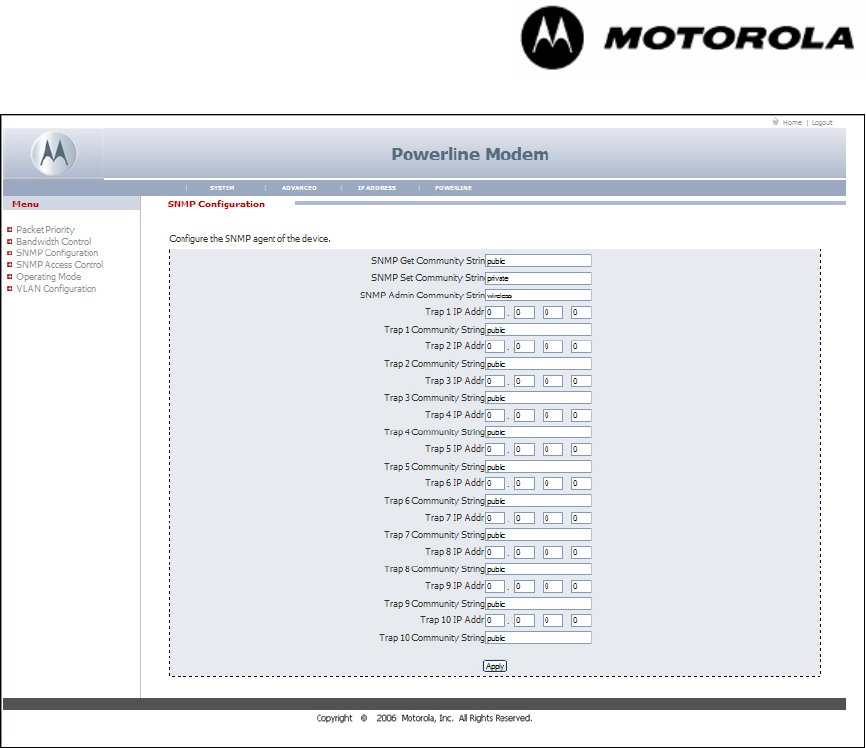The height and width of the screenshot is (748, 866).
Task: Log out via the Logout link
Action: (822, 123)
